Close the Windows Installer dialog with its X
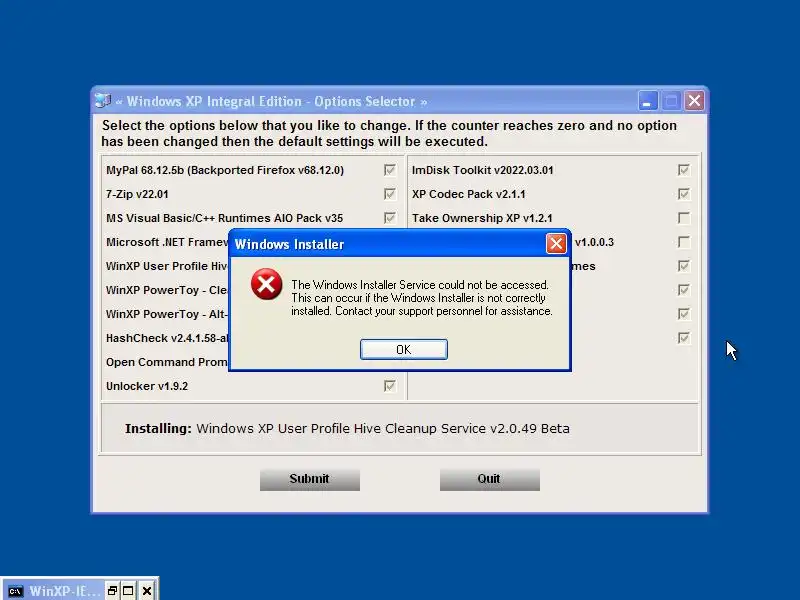Viewport: 800px width, 600px height. point(556,243)
